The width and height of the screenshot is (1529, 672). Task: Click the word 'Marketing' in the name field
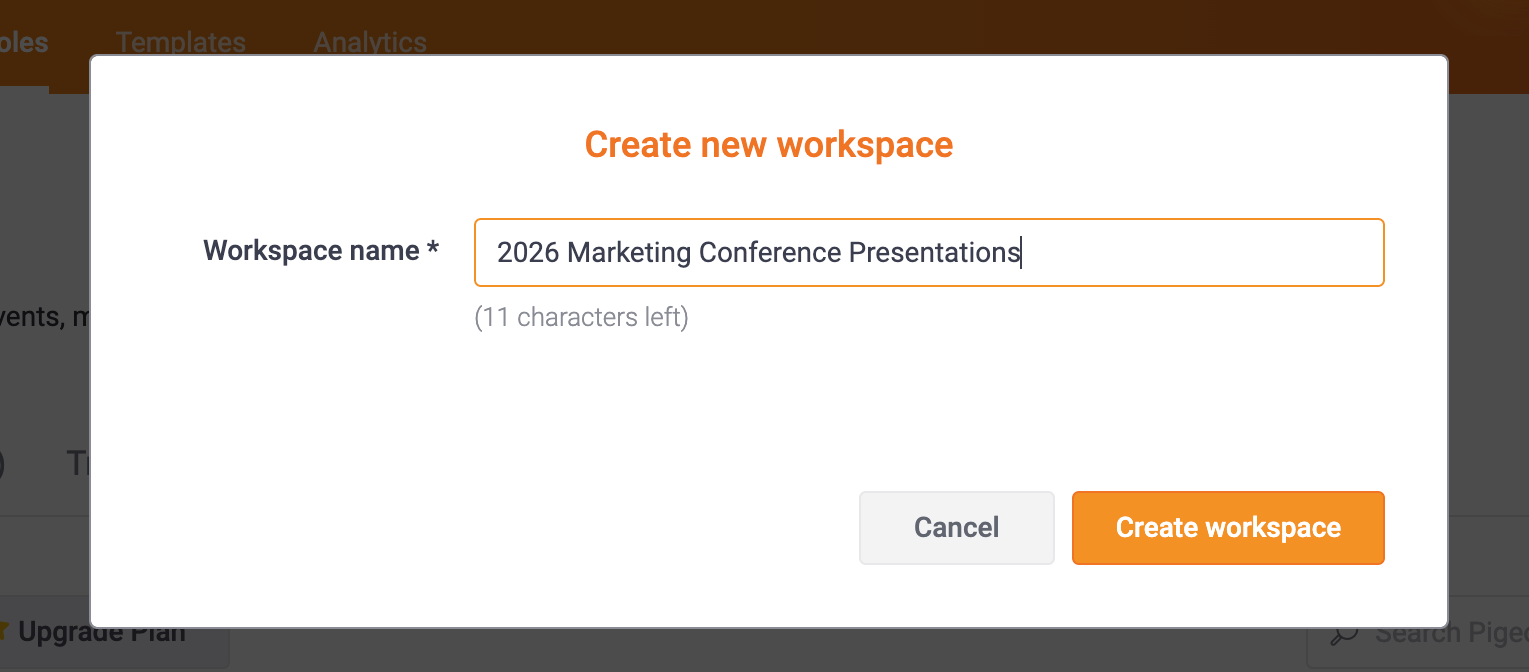[629, 253]
